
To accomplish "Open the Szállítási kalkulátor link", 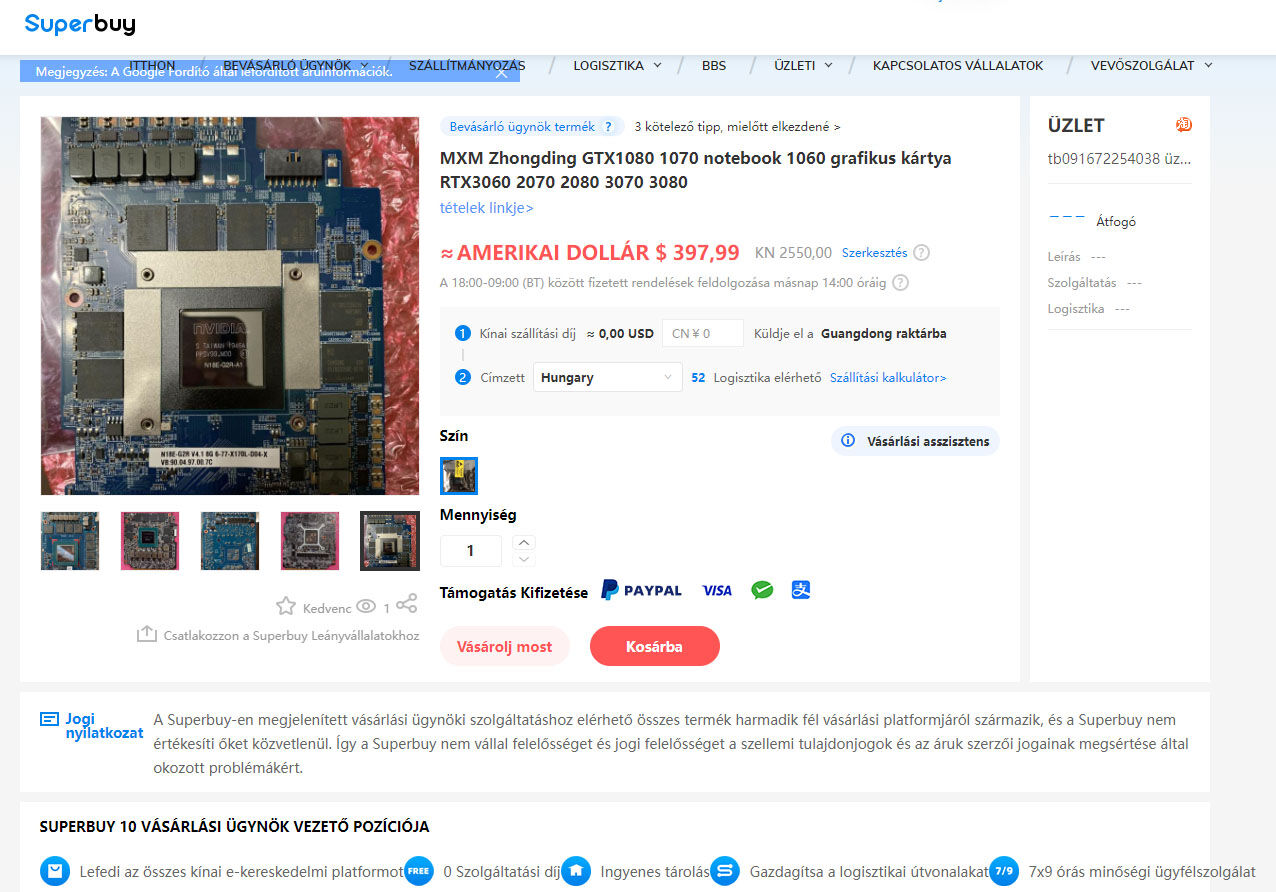I will 888,377.
